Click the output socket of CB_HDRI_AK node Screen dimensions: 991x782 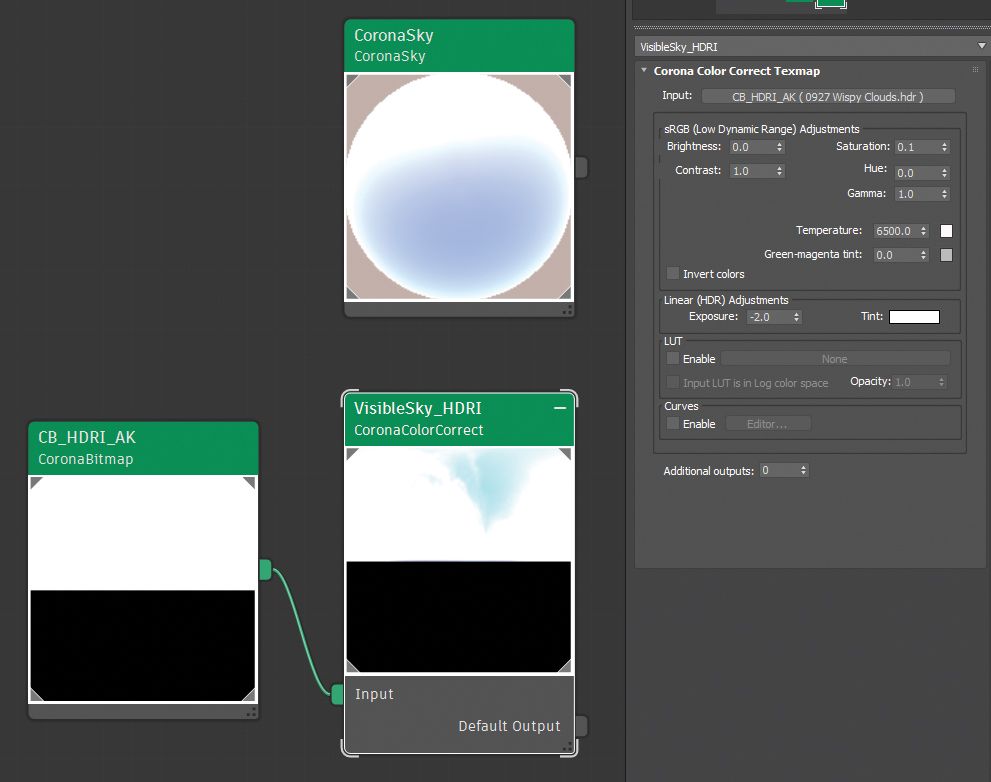265,569
